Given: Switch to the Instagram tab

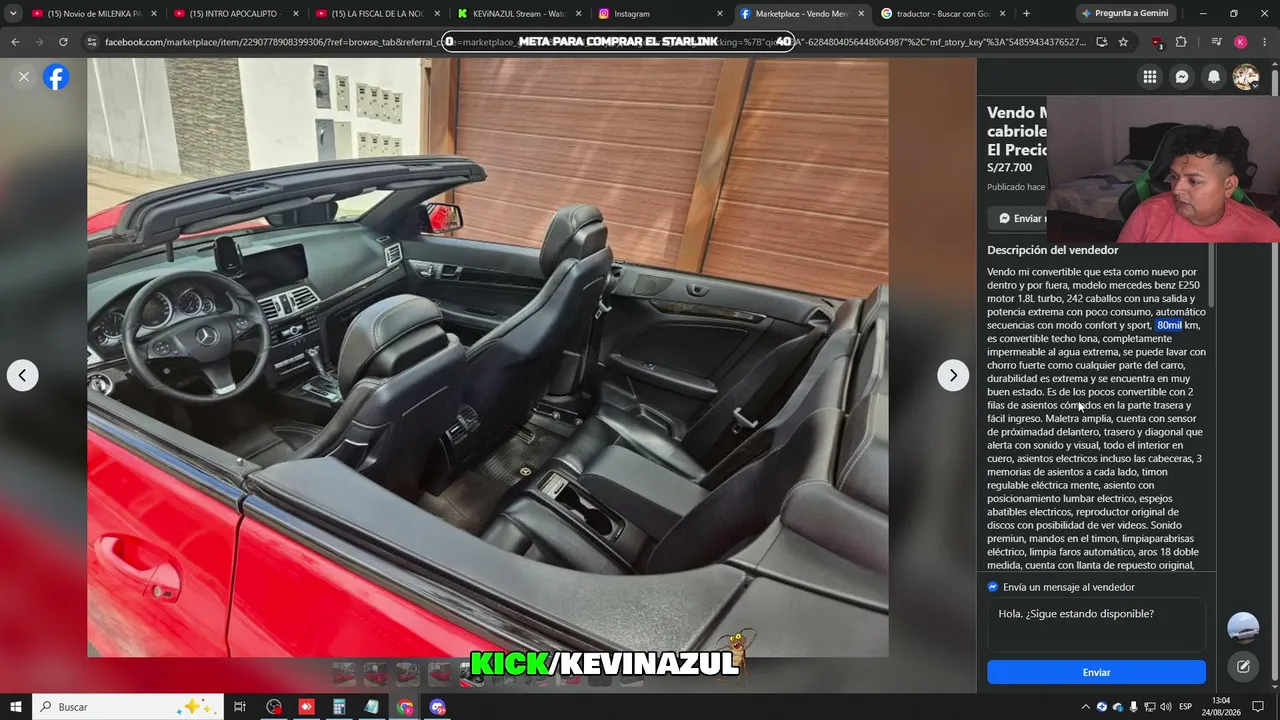Looking at the screenshot, I should (x=662, y=14).
